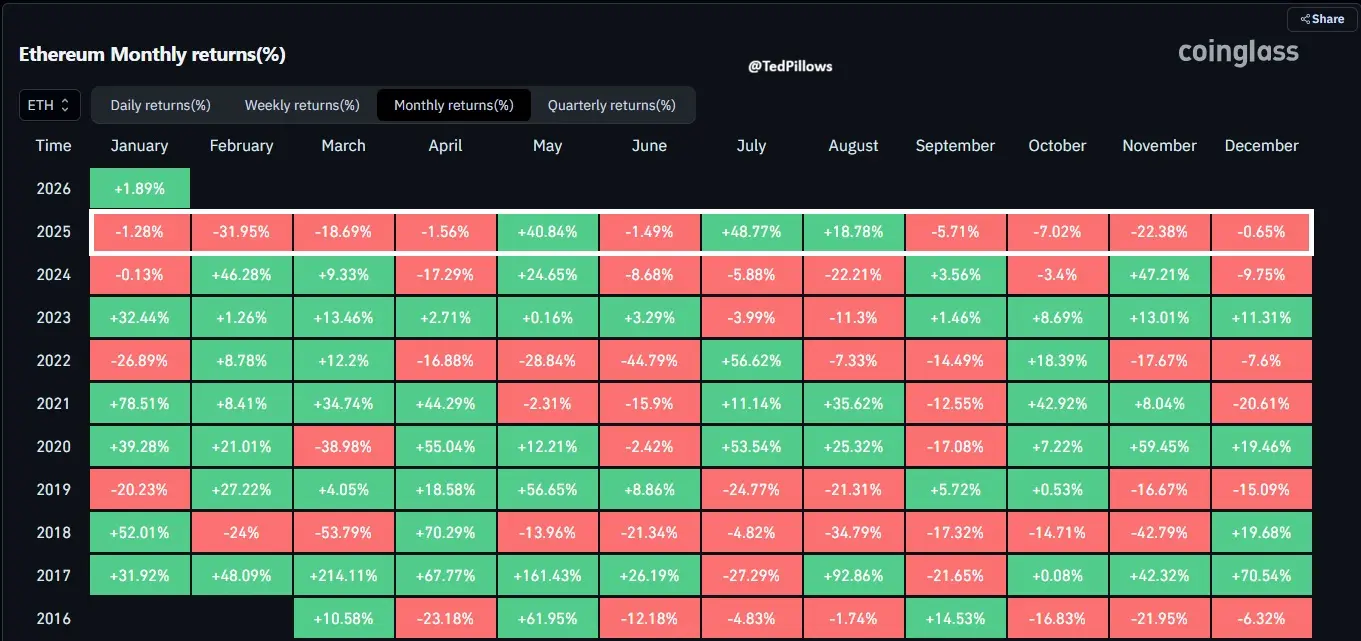Switch to Daily returns(%) tab
Viewport: 1361px width, 641px height.
point(160,105)
